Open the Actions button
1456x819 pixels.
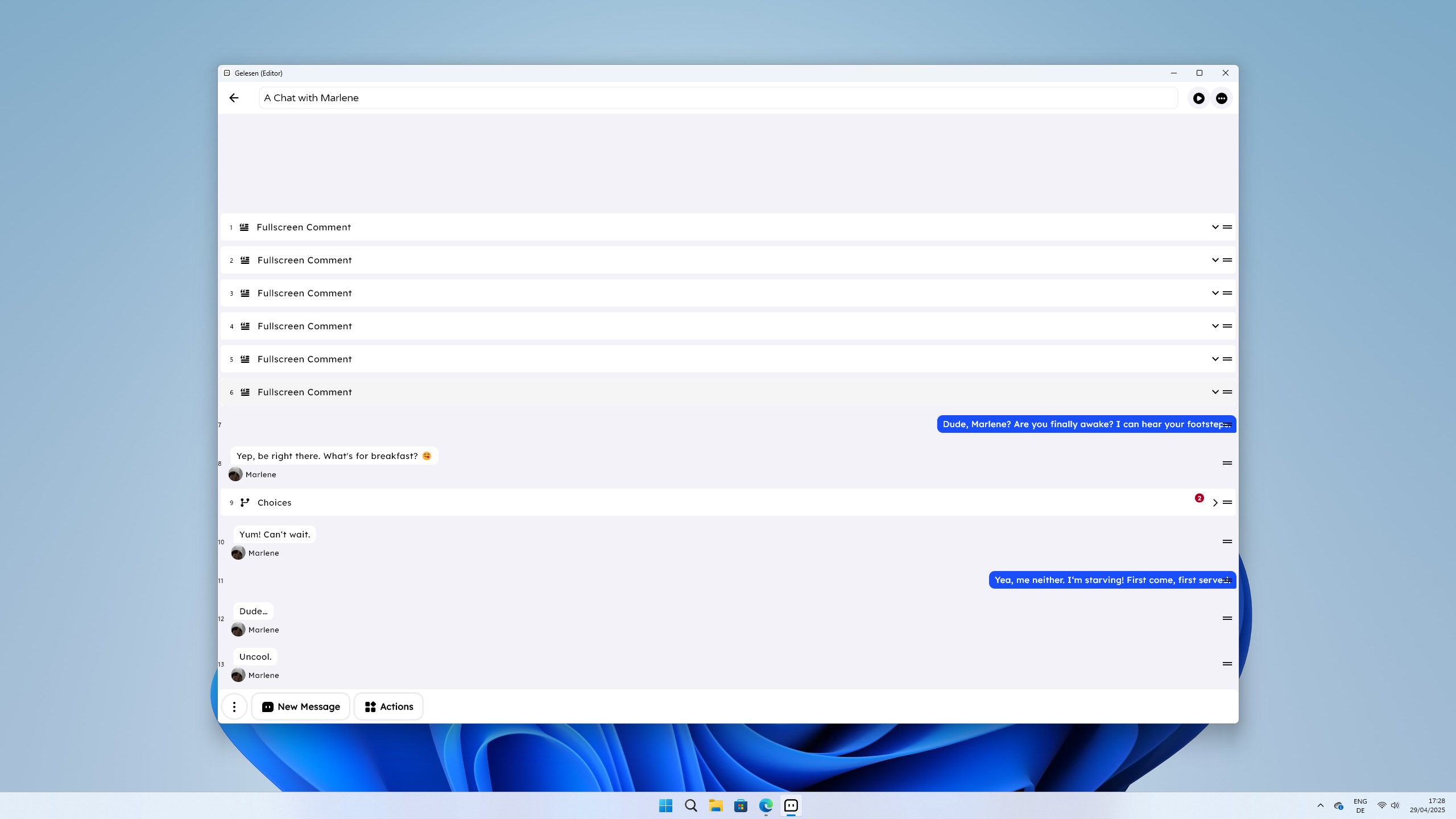(388, 706)
